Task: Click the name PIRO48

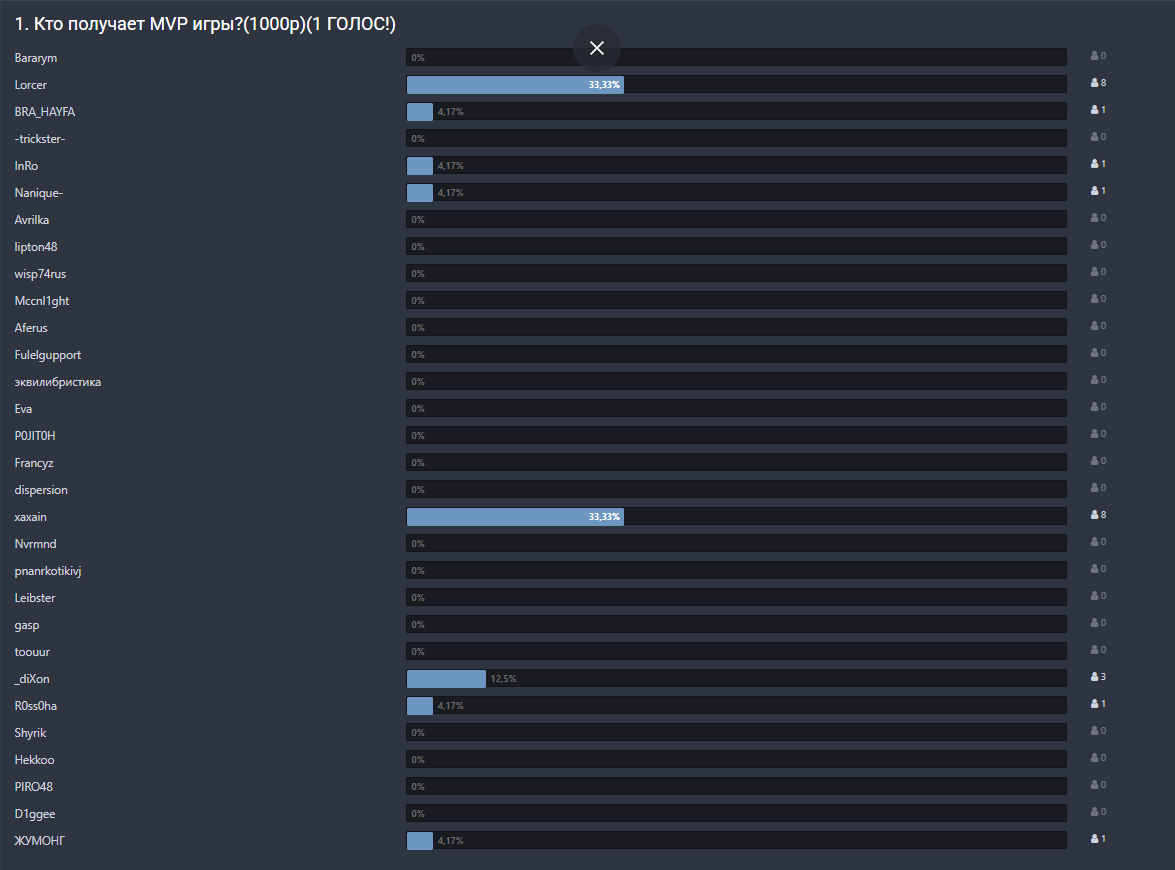Action: pos(33,786)
